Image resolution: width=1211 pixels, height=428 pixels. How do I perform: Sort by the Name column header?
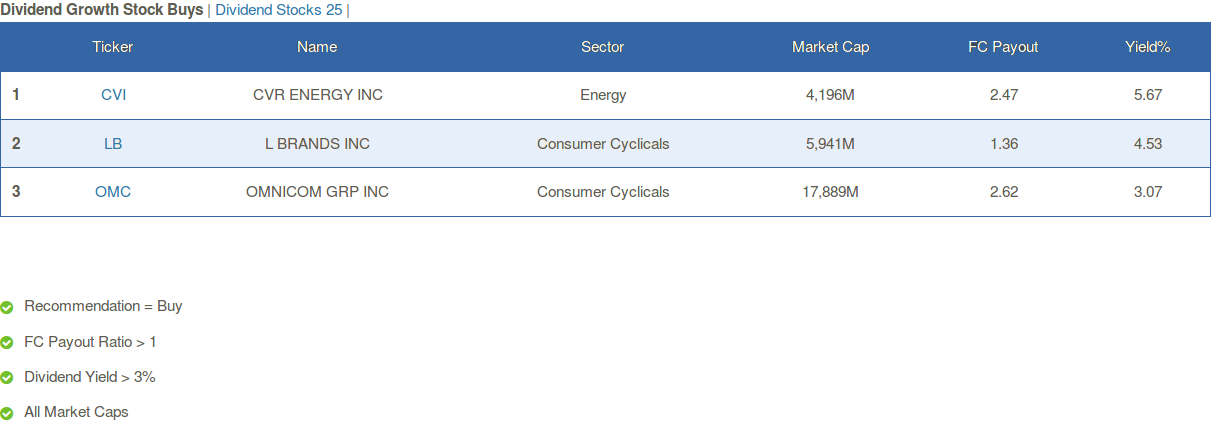coord(317,47)
